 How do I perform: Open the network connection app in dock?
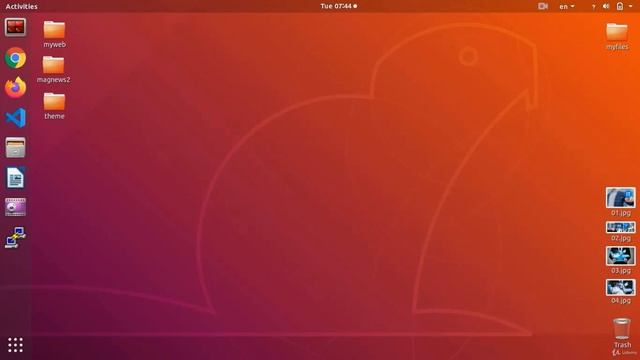pyautogui.click(x=16, y=237)
